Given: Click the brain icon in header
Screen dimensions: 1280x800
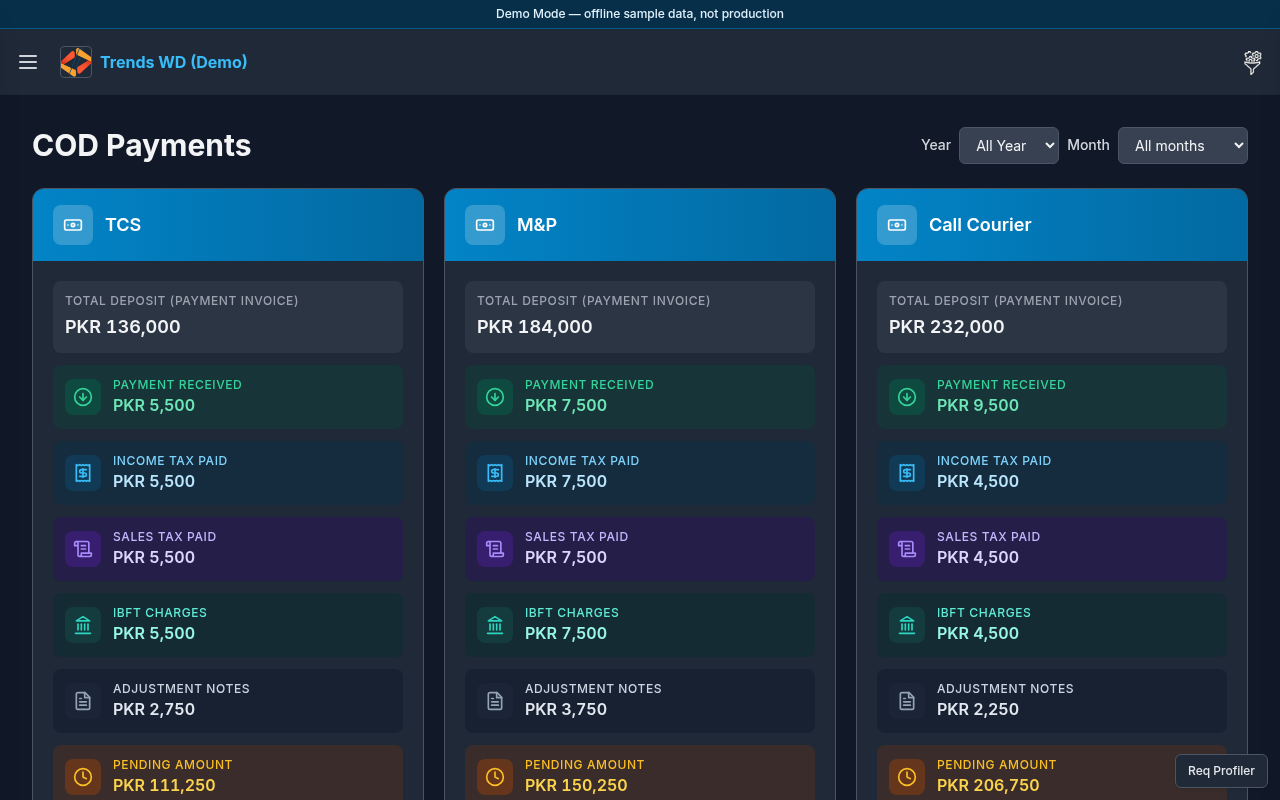Looking at the screenshot, I should 1252,62.
